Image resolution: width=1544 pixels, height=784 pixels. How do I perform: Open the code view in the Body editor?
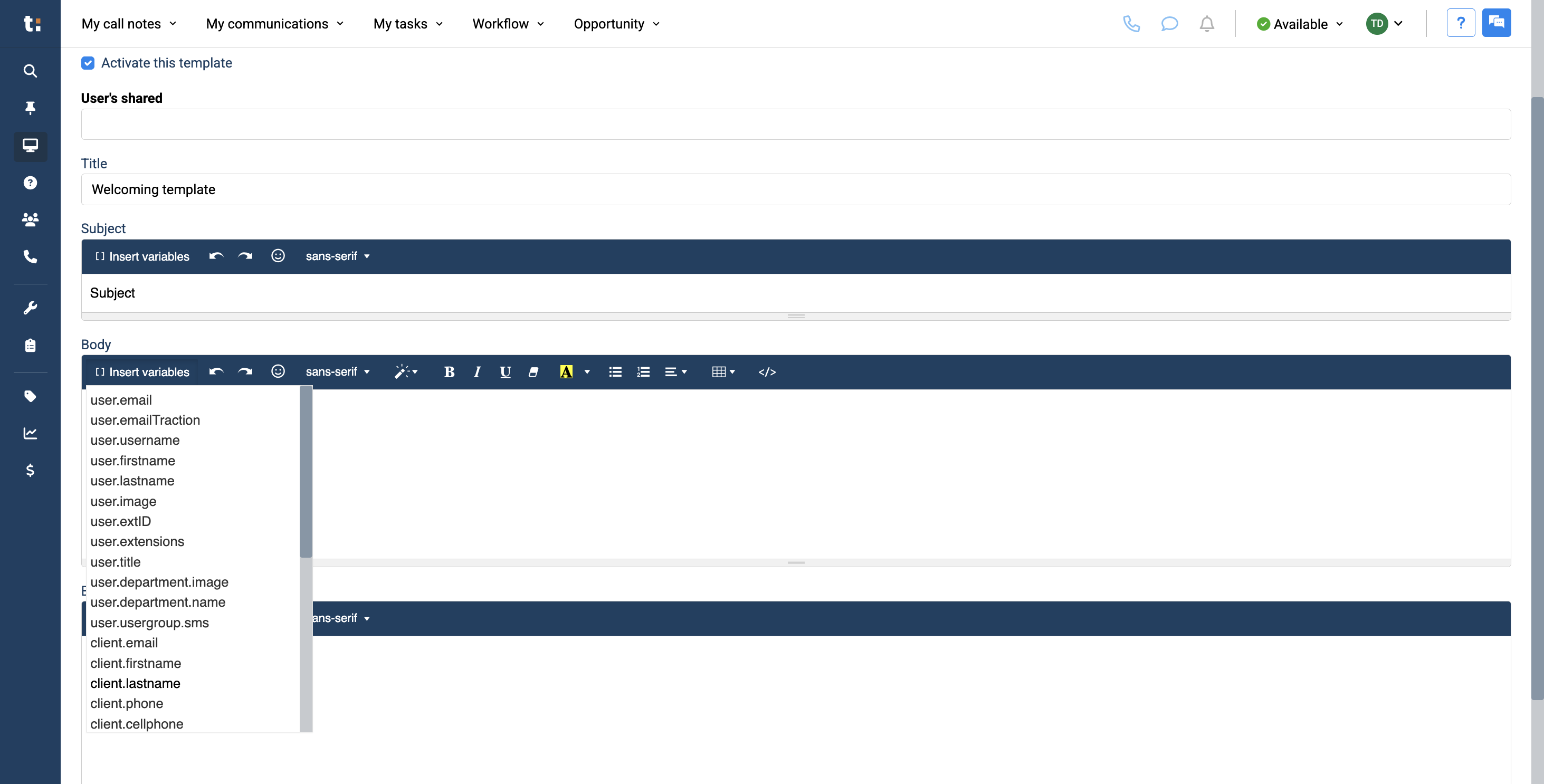coord(767,371)
